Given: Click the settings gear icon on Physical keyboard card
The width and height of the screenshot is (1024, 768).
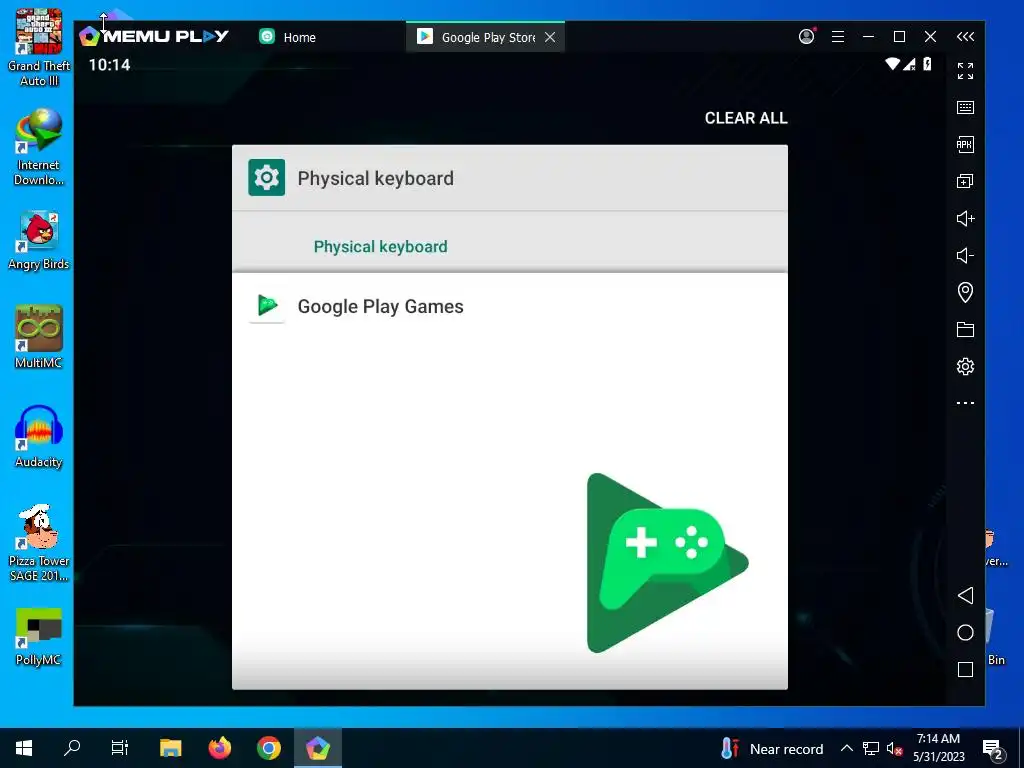Looking at the screenshot, I should 266,177.
